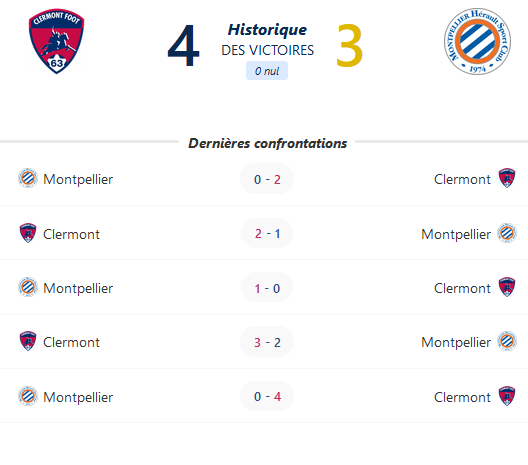Open the 2 - 1 score result
Screen dimensions: 528x465
click(x=267, y=233)
